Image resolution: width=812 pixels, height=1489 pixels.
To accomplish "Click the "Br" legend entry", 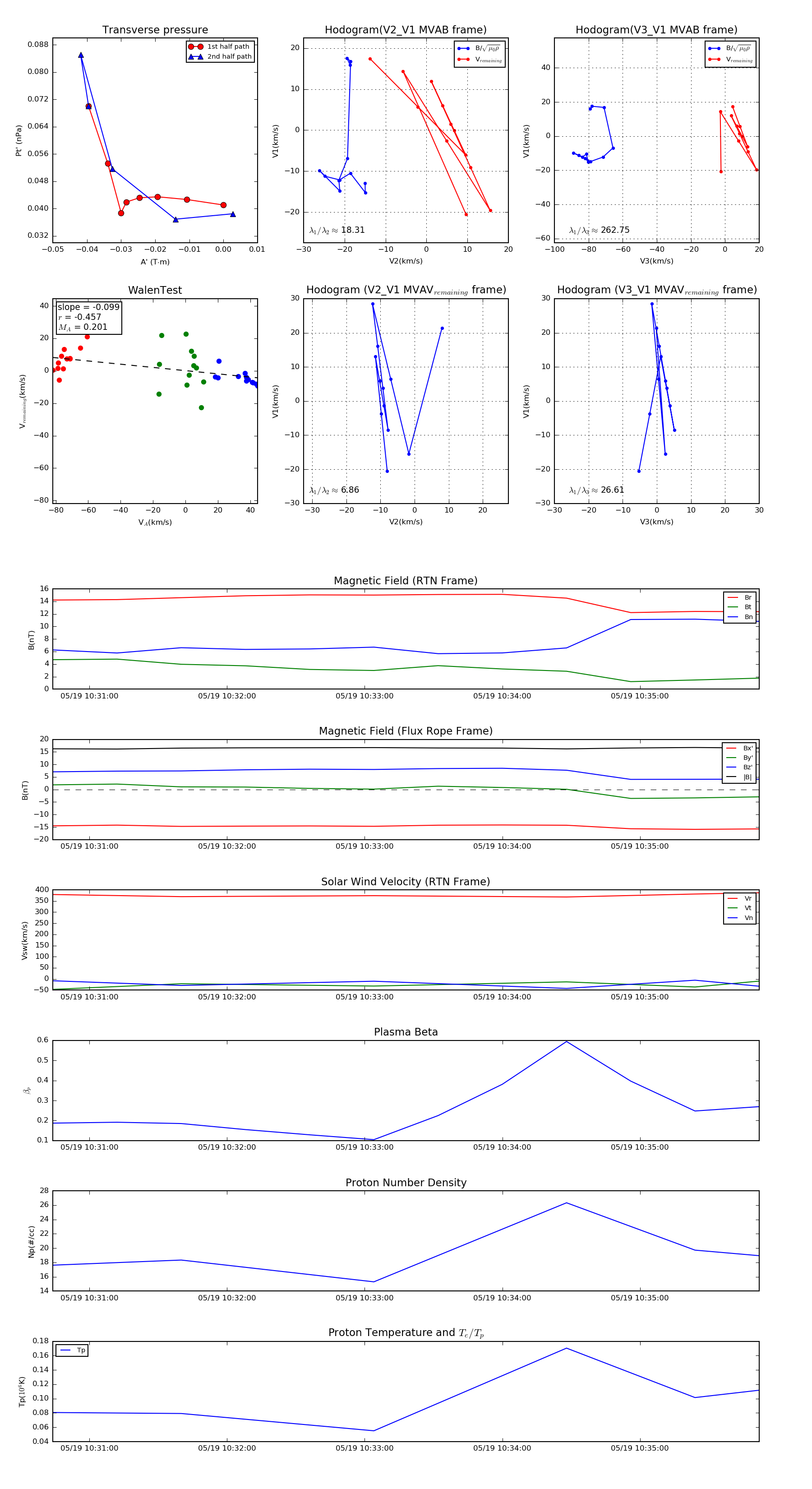I will point(740,598).
